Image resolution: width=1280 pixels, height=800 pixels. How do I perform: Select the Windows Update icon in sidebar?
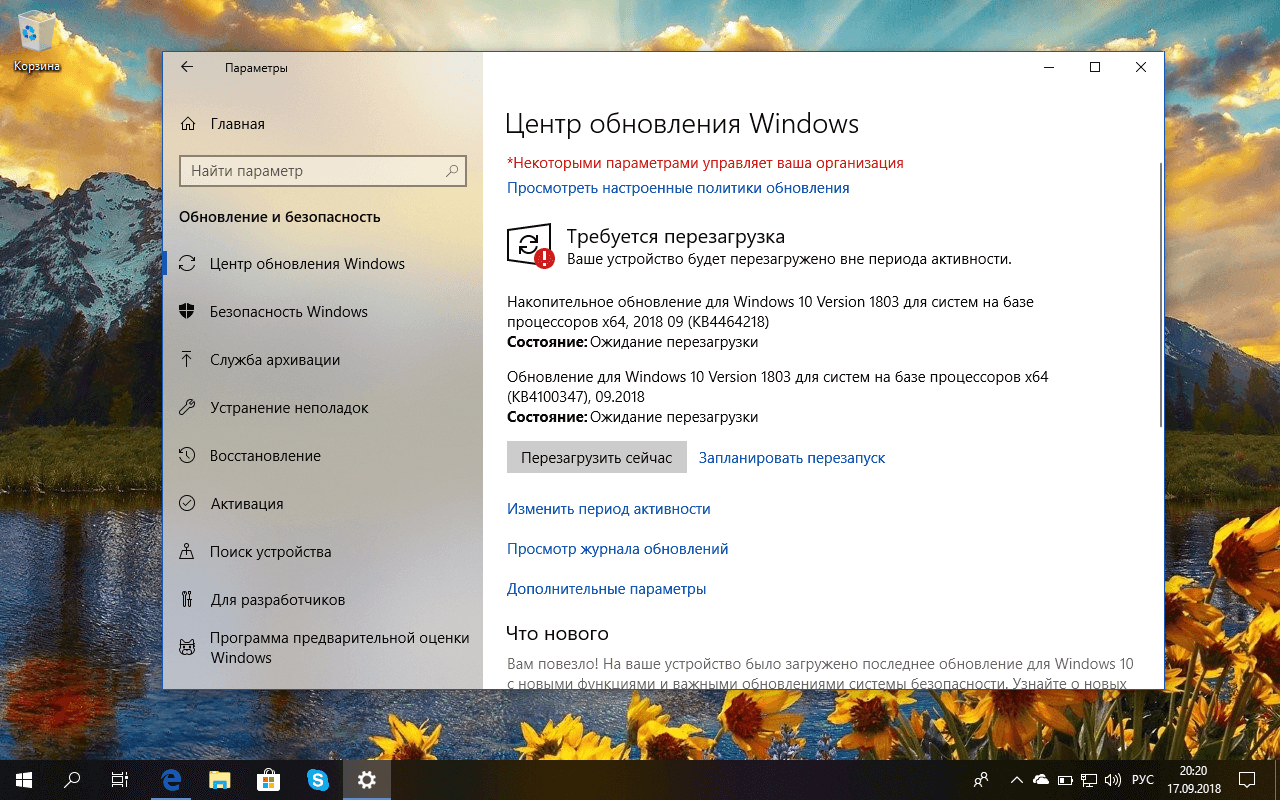(x=189, y=263)
